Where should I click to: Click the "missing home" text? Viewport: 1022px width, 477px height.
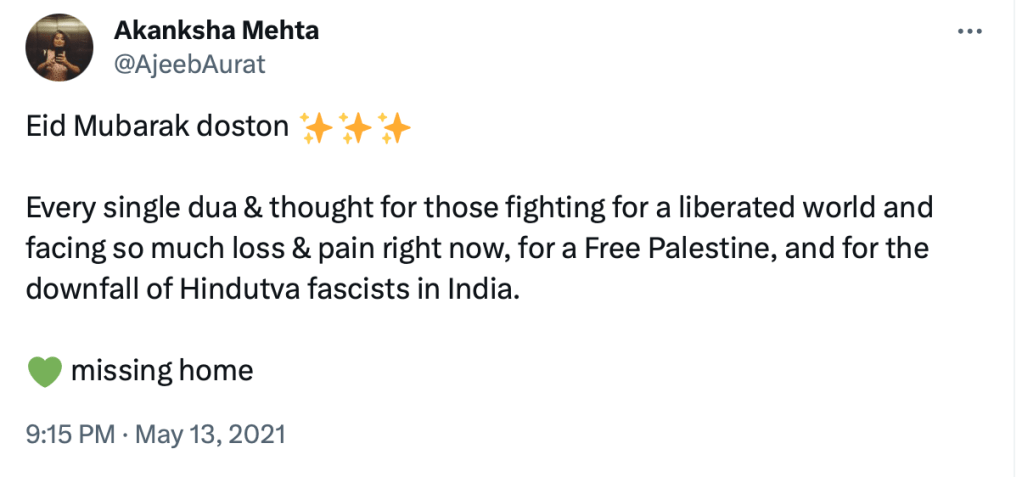click(x=162, y=372)
